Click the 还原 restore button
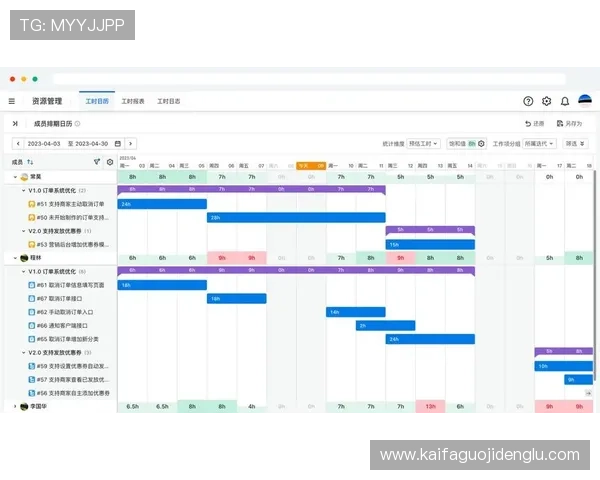This screenshot has height=480, width=600. [x=534, y=124]
